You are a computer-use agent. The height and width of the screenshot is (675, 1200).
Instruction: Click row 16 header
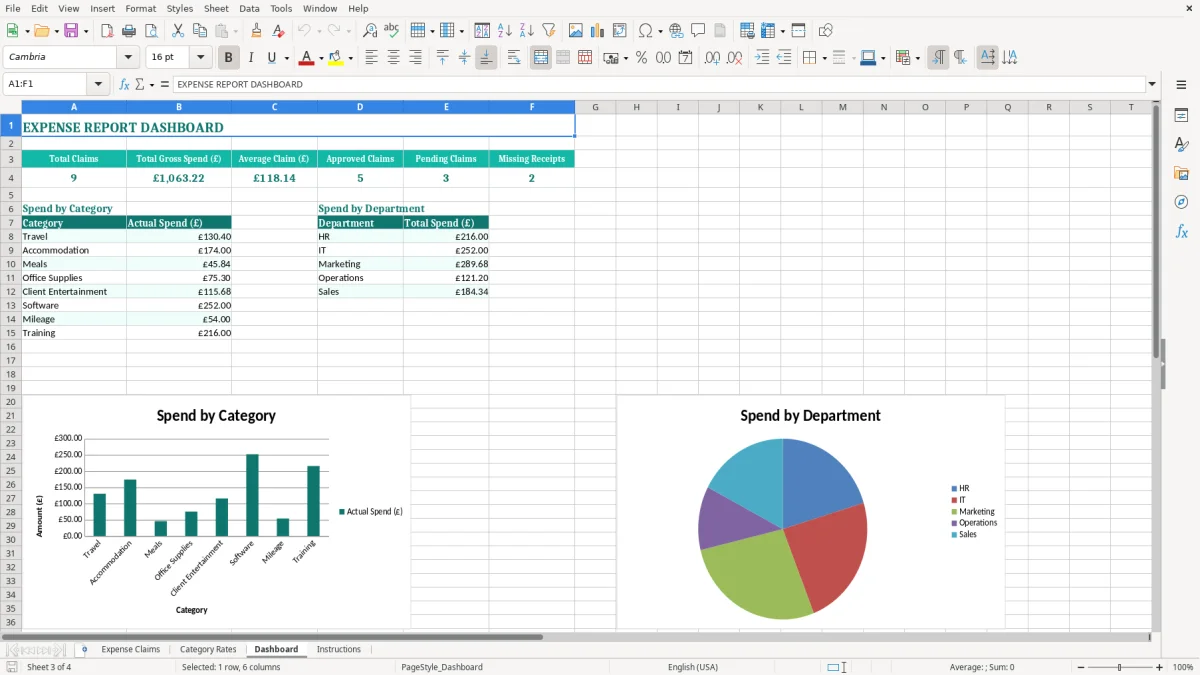(x=11, y=346)
